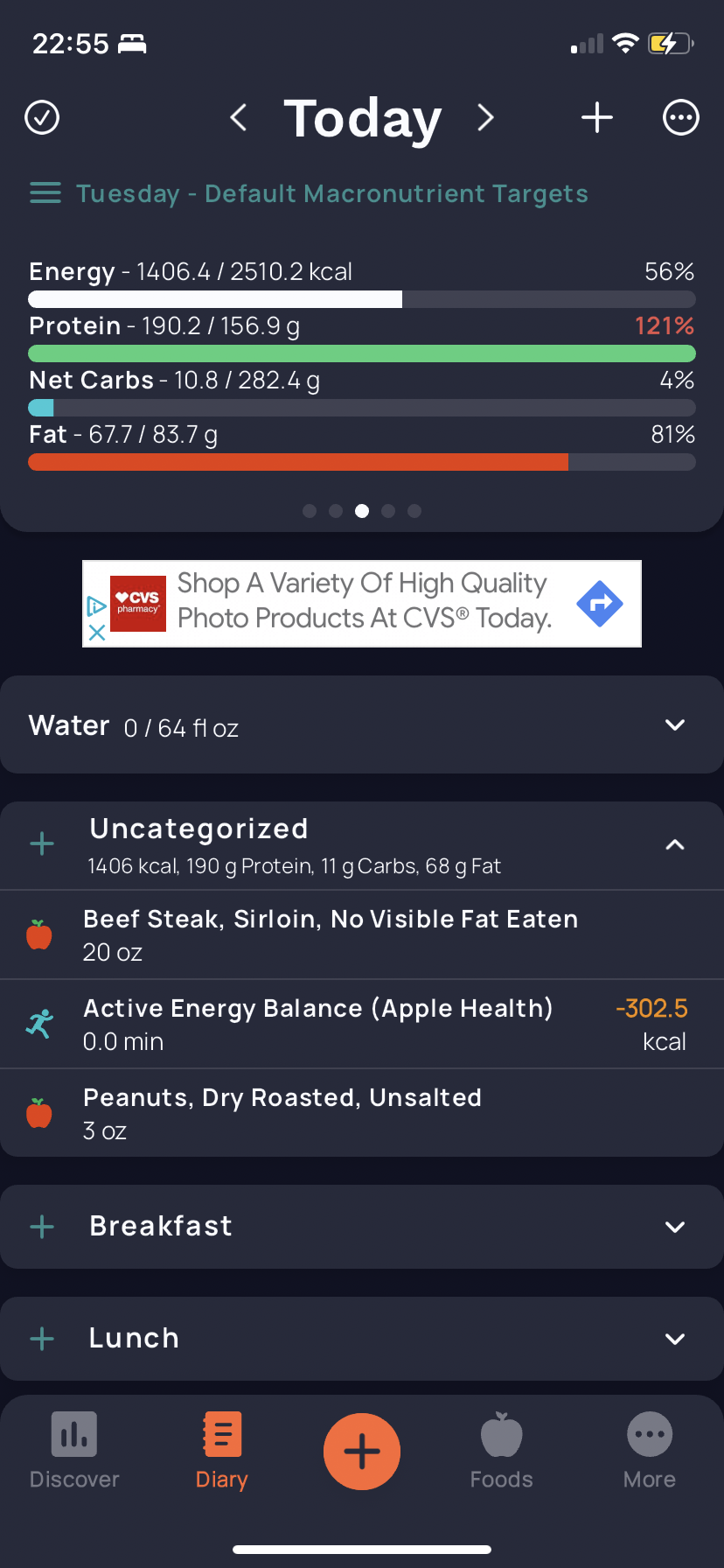Open Beef Steak Sirloin diary entry
Image resolution: width=724 pixels, height=1568 pixels.
(x=331, y=934)
